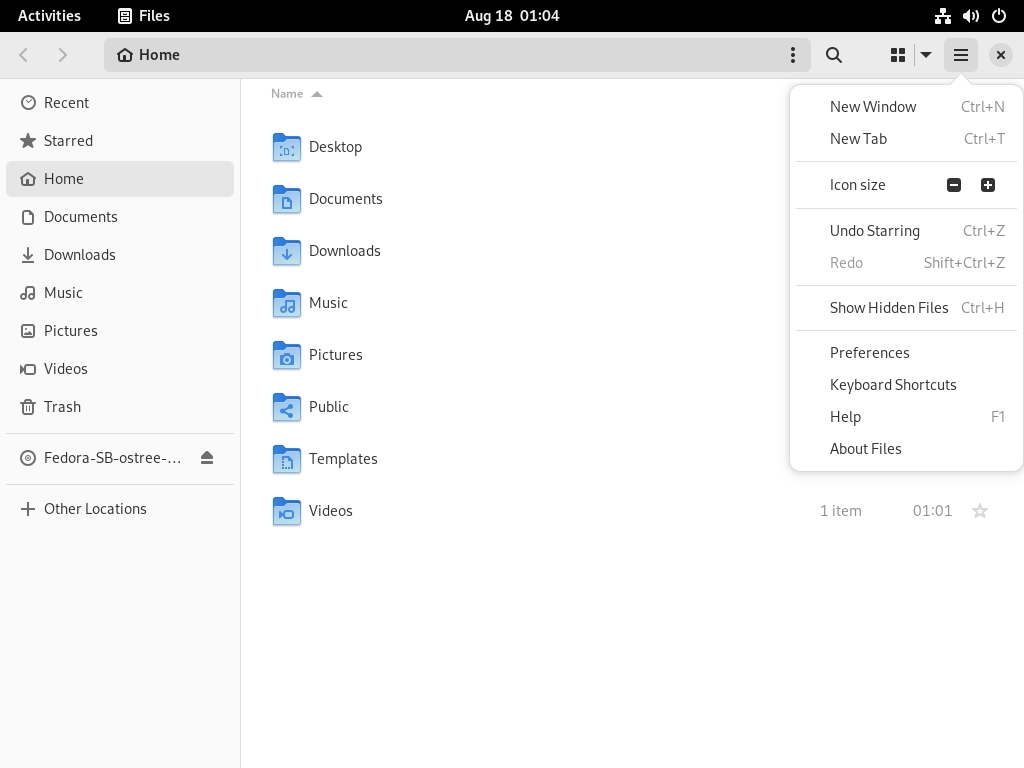Select the Videos folder icon in list
This screenshot has width=1024, height=768.
tap(287, 511)
